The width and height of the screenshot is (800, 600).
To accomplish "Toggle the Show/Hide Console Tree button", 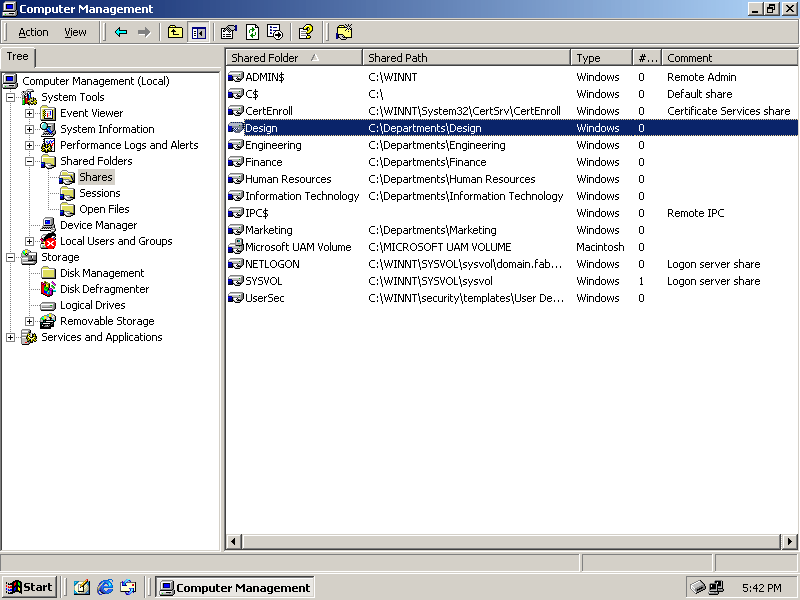I will pyautogui.click(x=198, y=32).
